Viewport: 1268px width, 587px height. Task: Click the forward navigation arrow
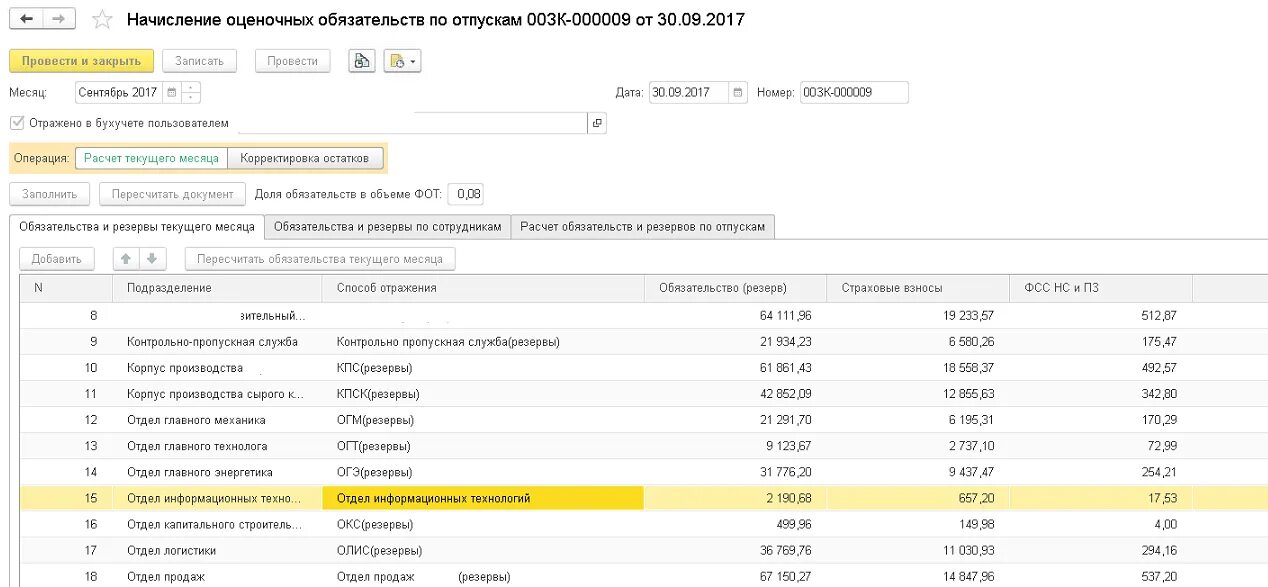pyautogui.click(x=57, y=19)
